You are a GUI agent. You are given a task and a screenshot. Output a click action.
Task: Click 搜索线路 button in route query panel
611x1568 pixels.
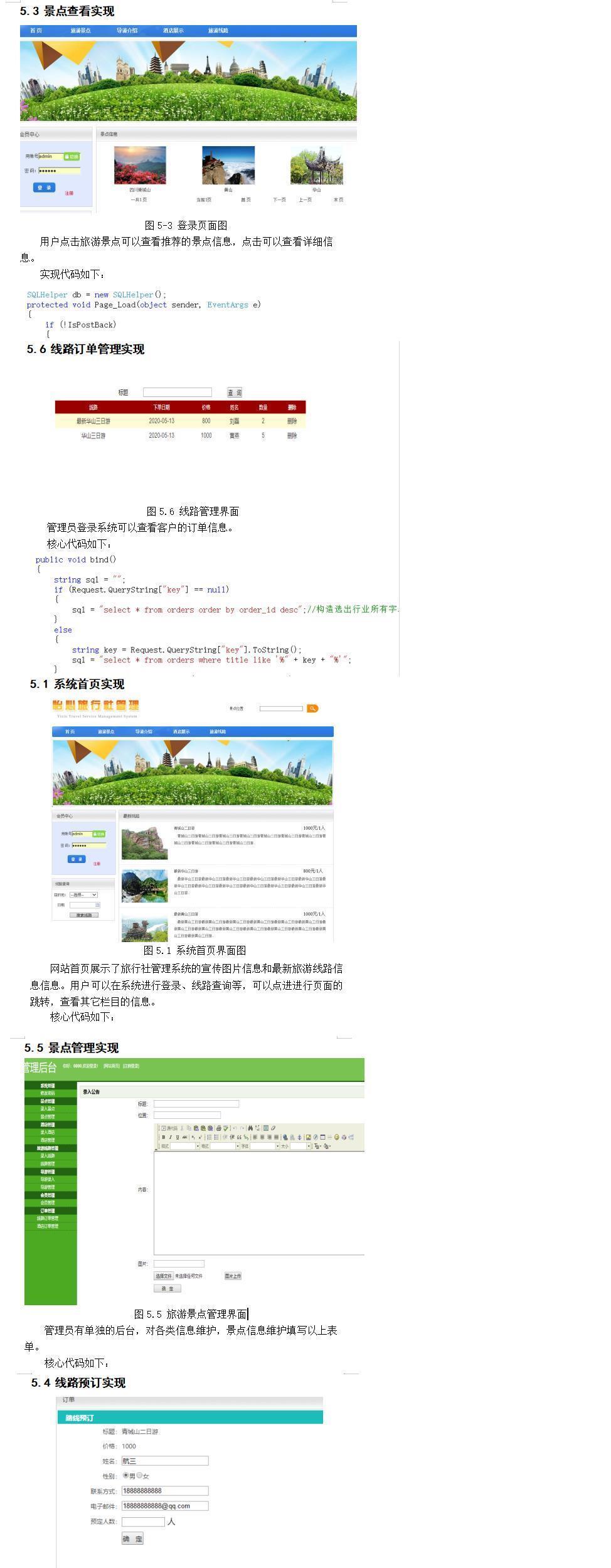84,915
